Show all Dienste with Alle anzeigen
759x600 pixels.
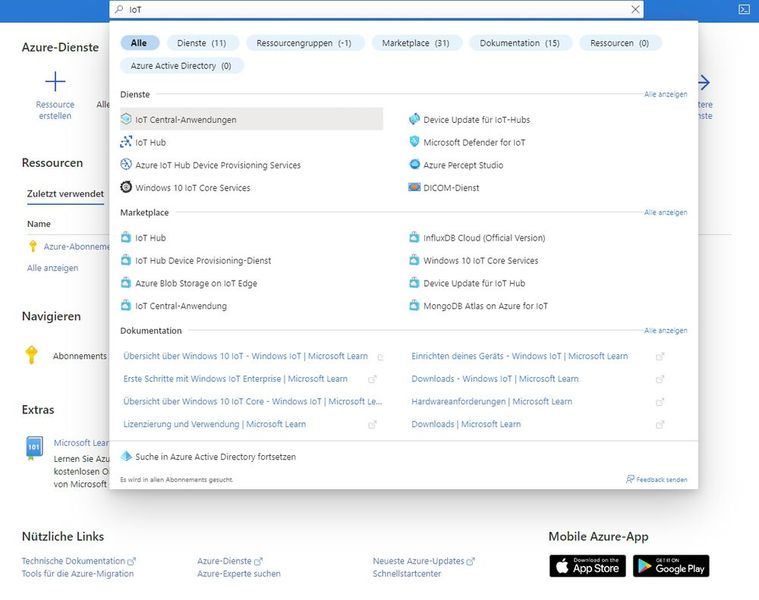(x=666, y=94)
